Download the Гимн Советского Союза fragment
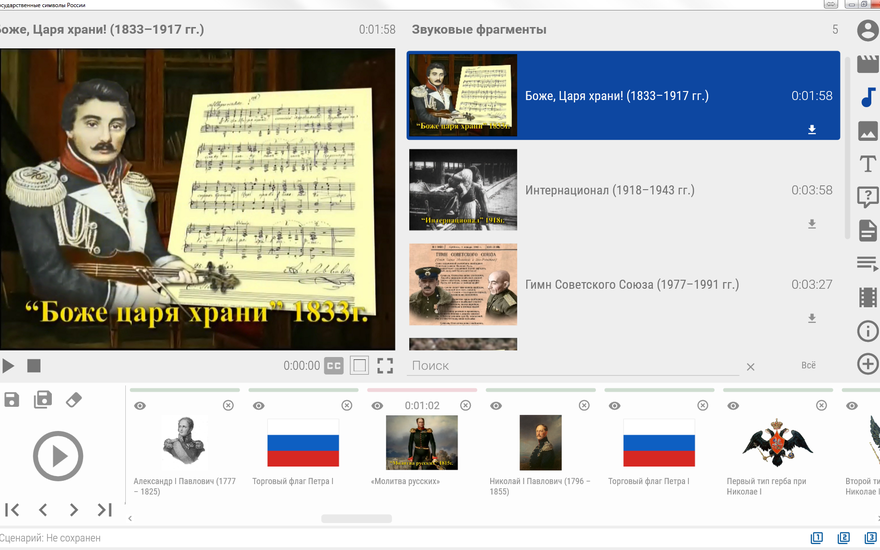The width and height of the screenshot is (880, 550). 812,318
